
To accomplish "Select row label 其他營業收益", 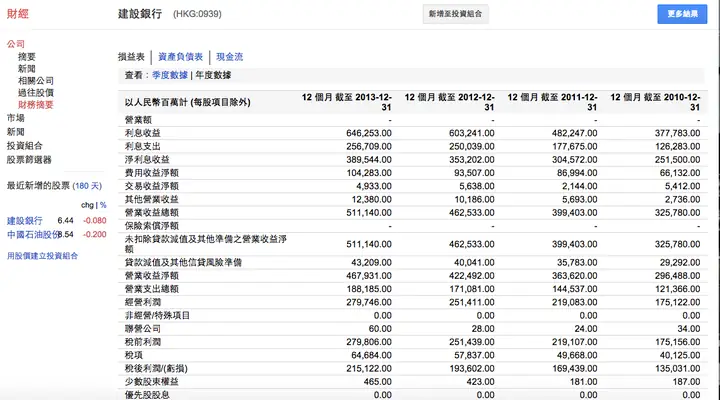I will (152, 199).
